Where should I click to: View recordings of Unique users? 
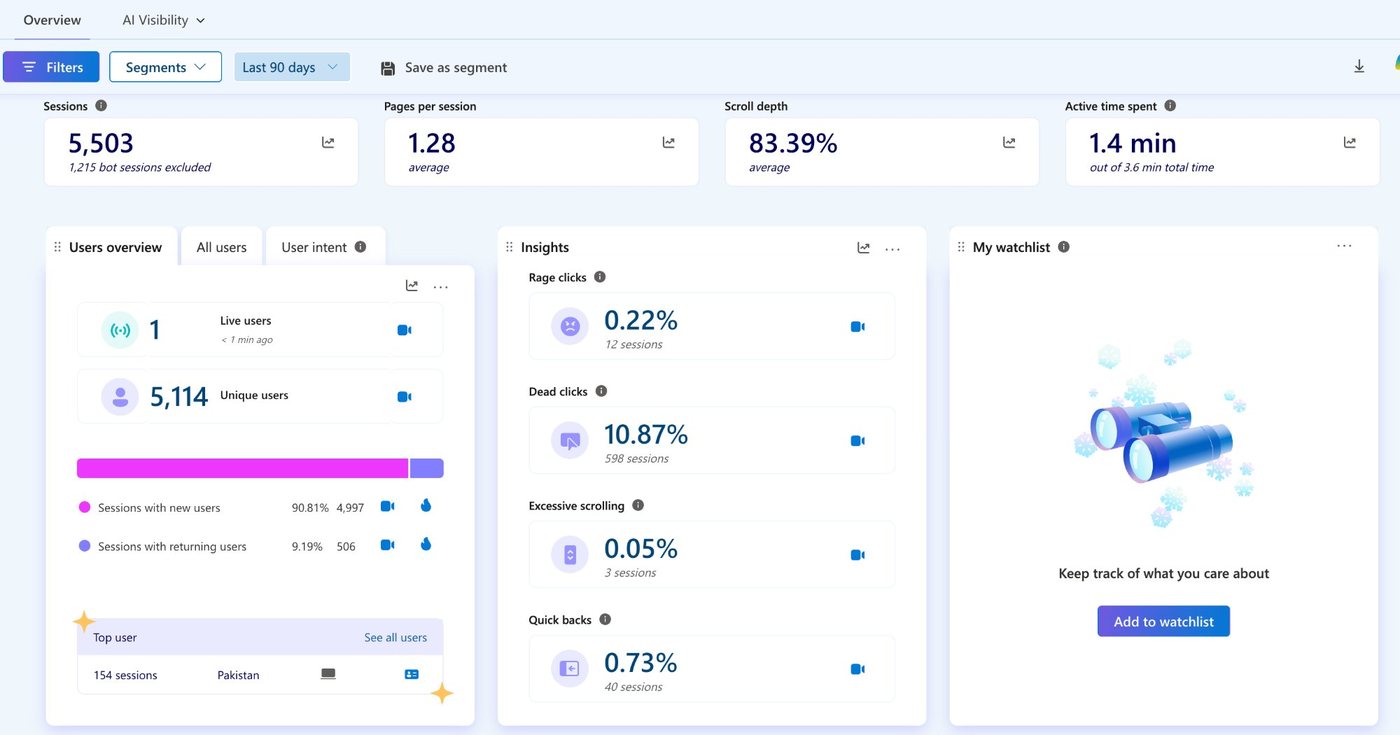pos(404,397)
